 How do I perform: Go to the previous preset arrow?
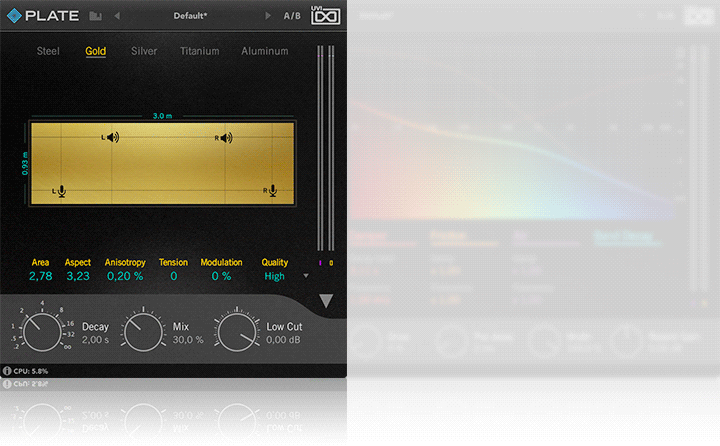click(117, 16)
